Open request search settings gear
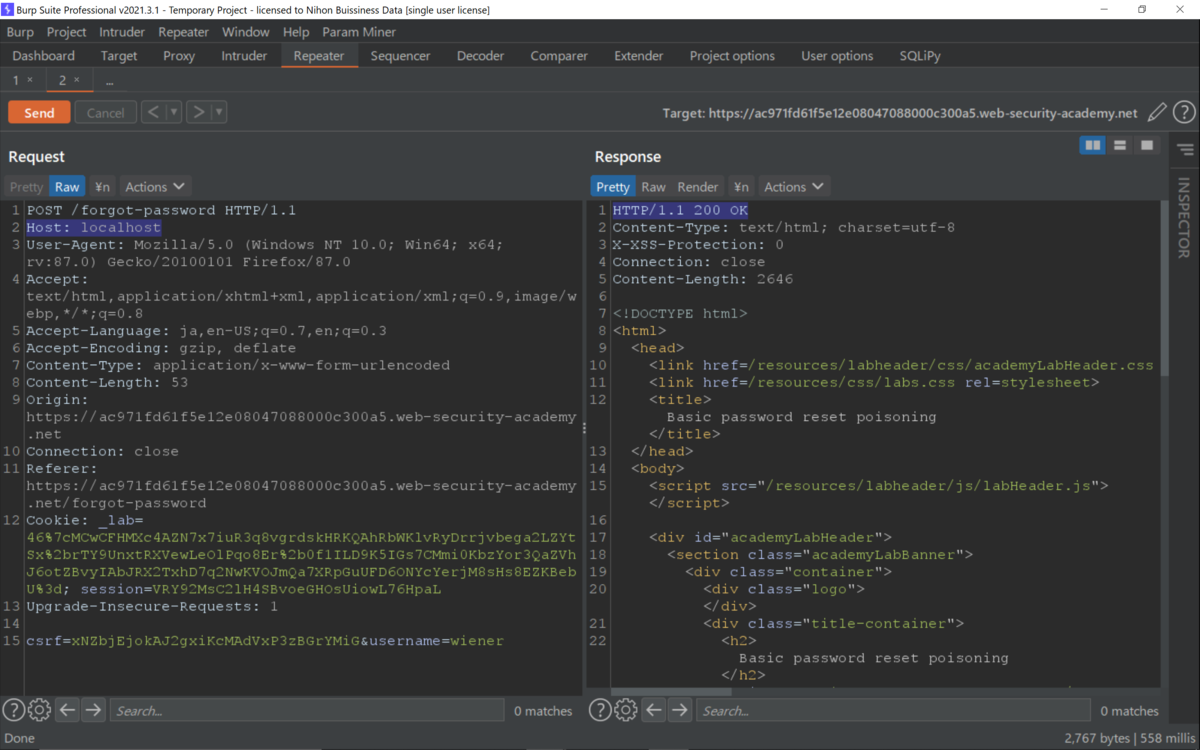Viewport: 1200px width, 750px height. [x=39, y=710]
